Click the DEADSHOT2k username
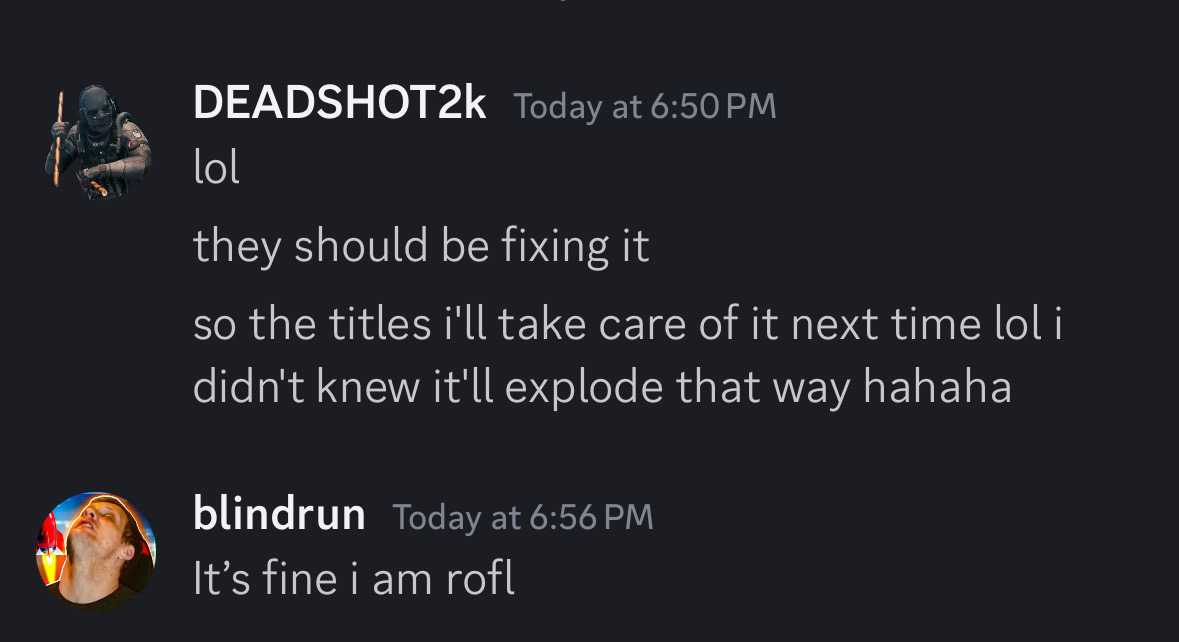The image size is (1179, 642). coord(339,103)
